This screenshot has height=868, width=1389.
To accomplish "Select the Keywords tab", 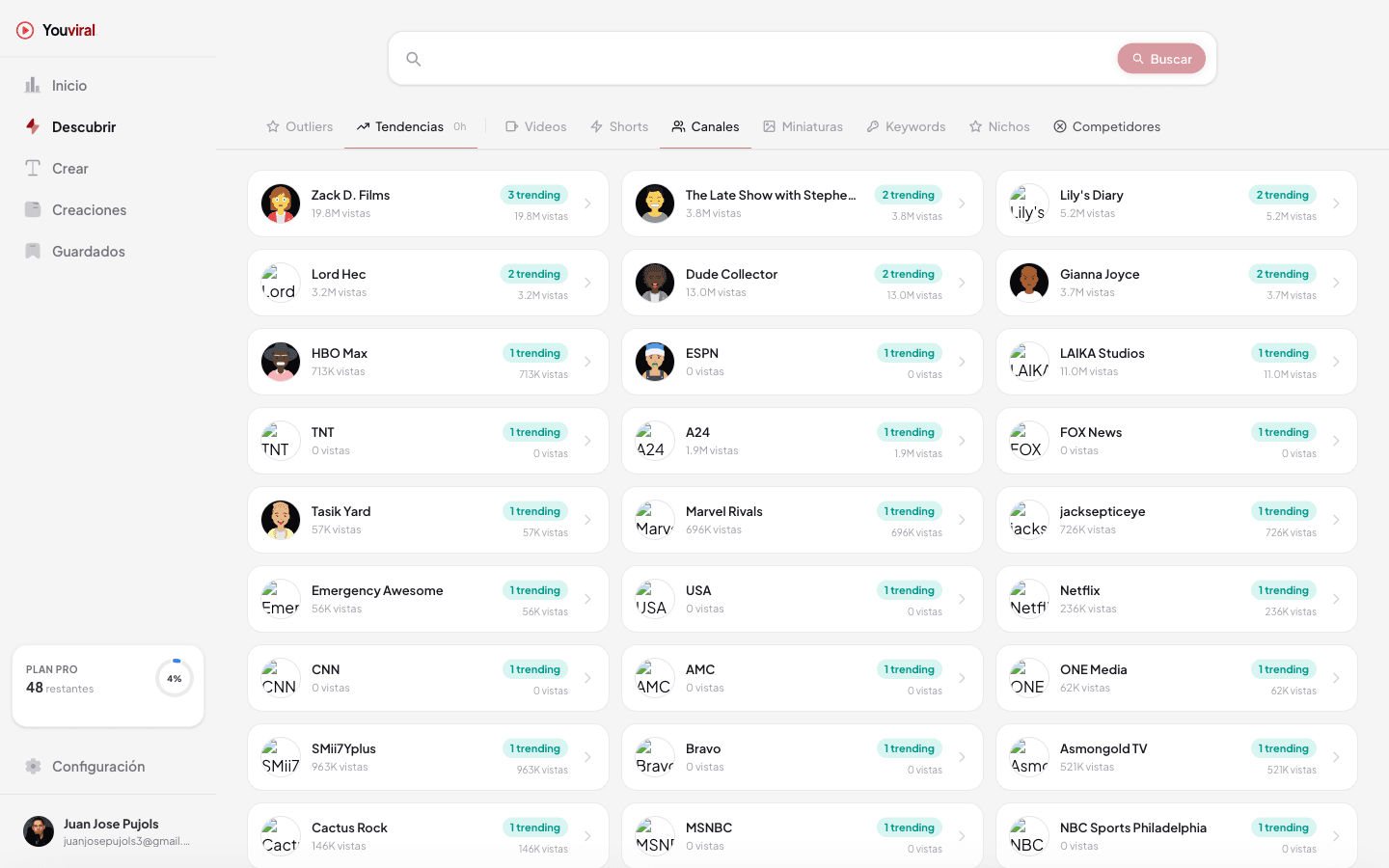I will click(x=906, y=126).
